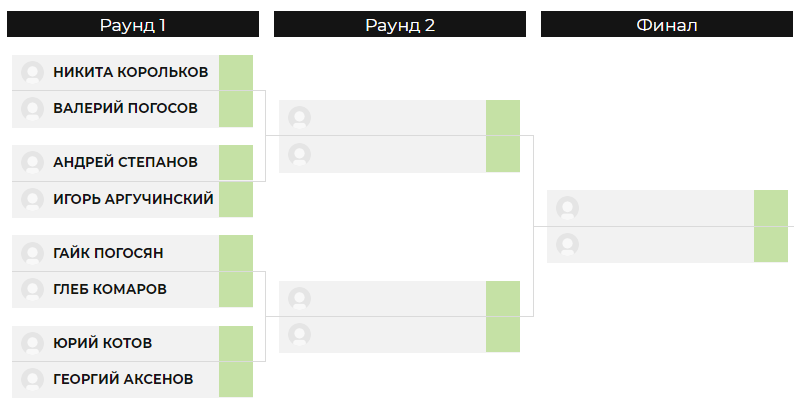This screenshot has width=794, height=403.
Task: Click avatar icon beside Андрей Степанов
Action: click(32, 163)
